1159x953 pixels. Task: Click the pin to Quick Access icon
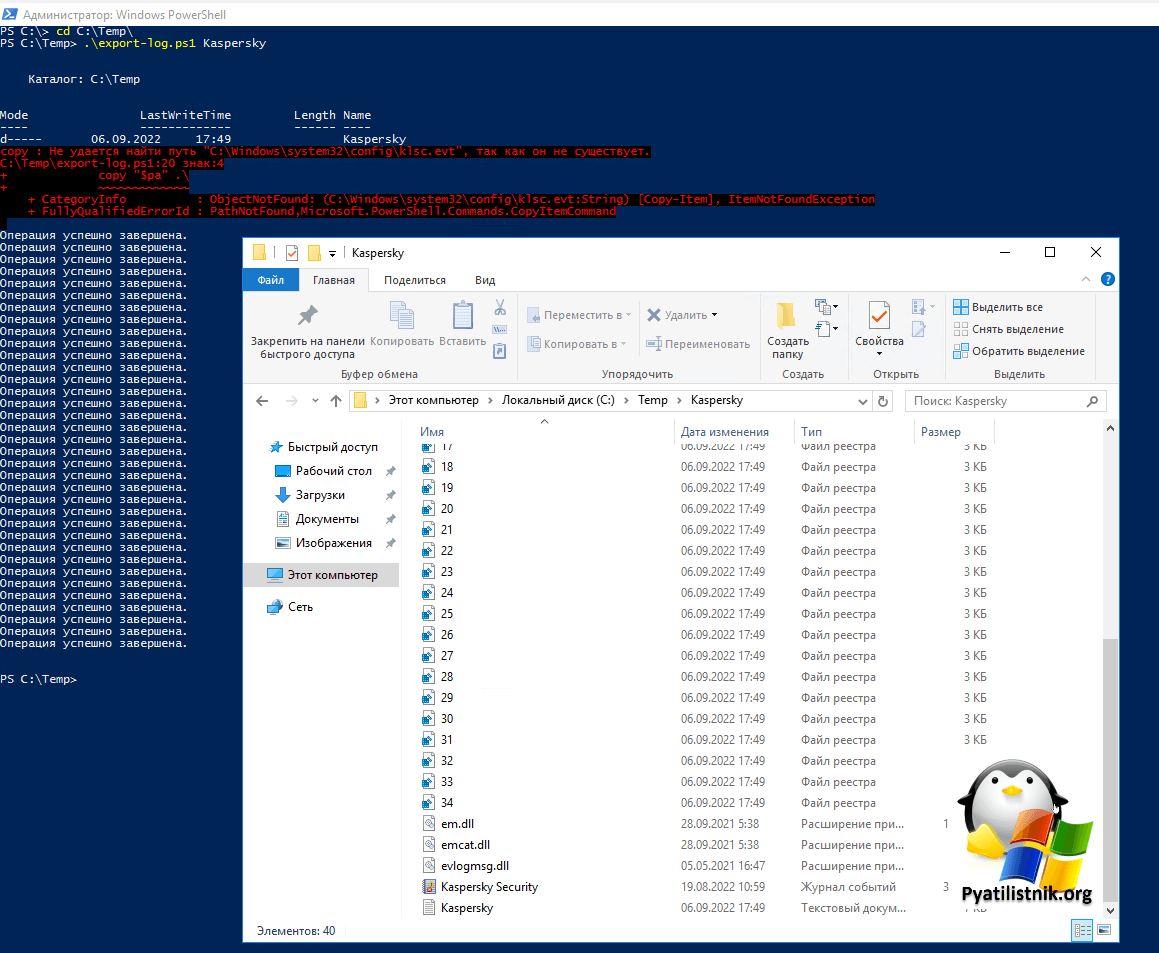(308, 316)
